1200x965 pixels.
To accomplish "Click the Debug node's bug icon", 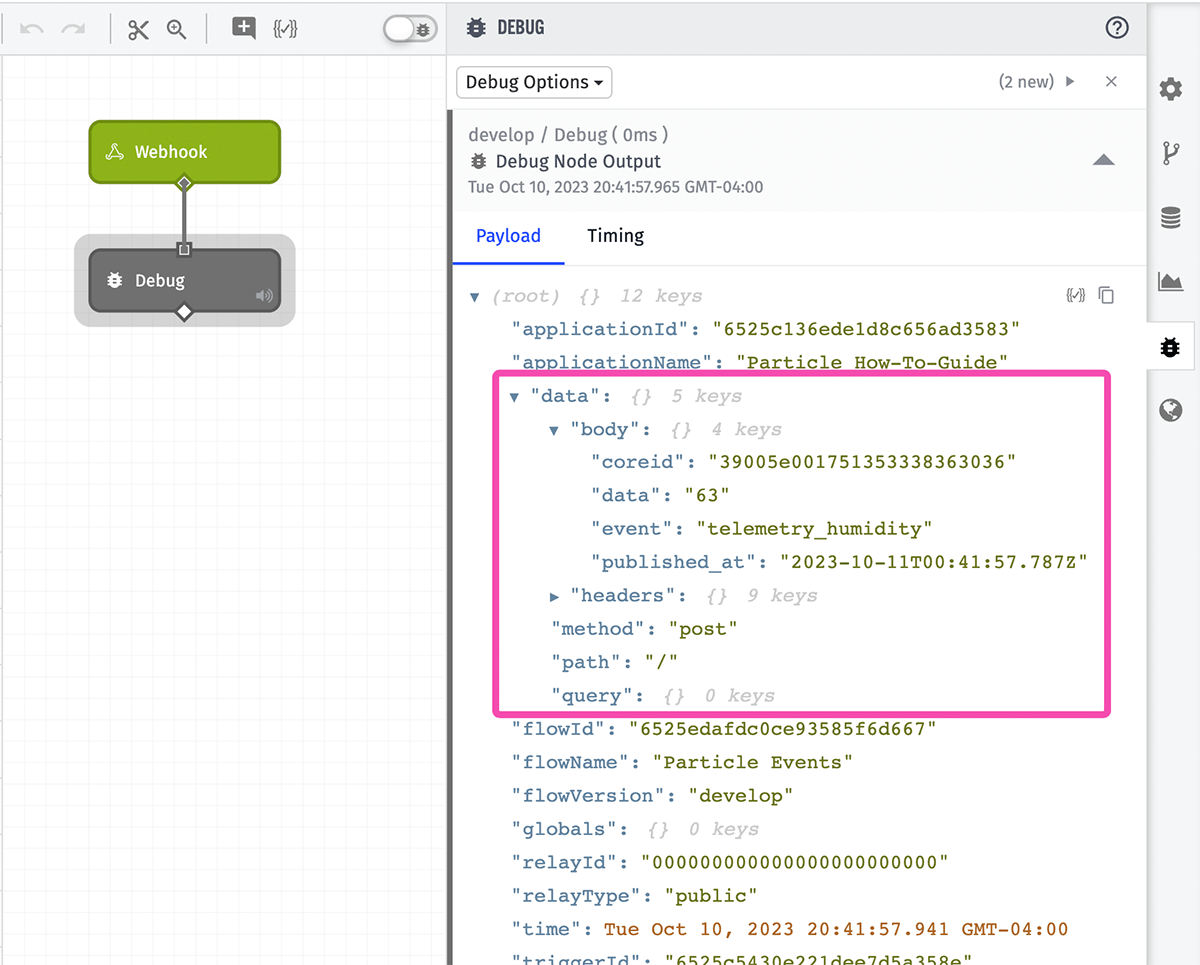I will point(115,281).
